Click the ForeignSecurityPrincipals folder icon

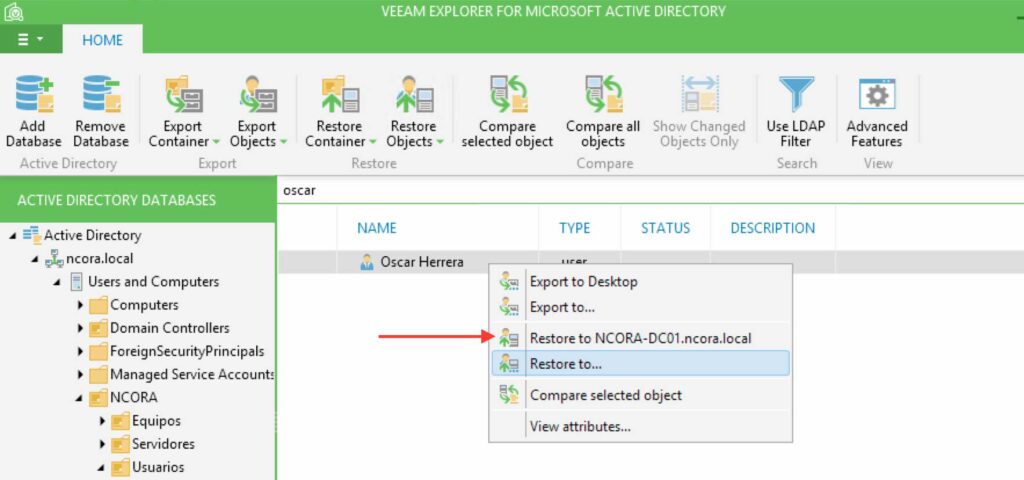click(98, 352)
